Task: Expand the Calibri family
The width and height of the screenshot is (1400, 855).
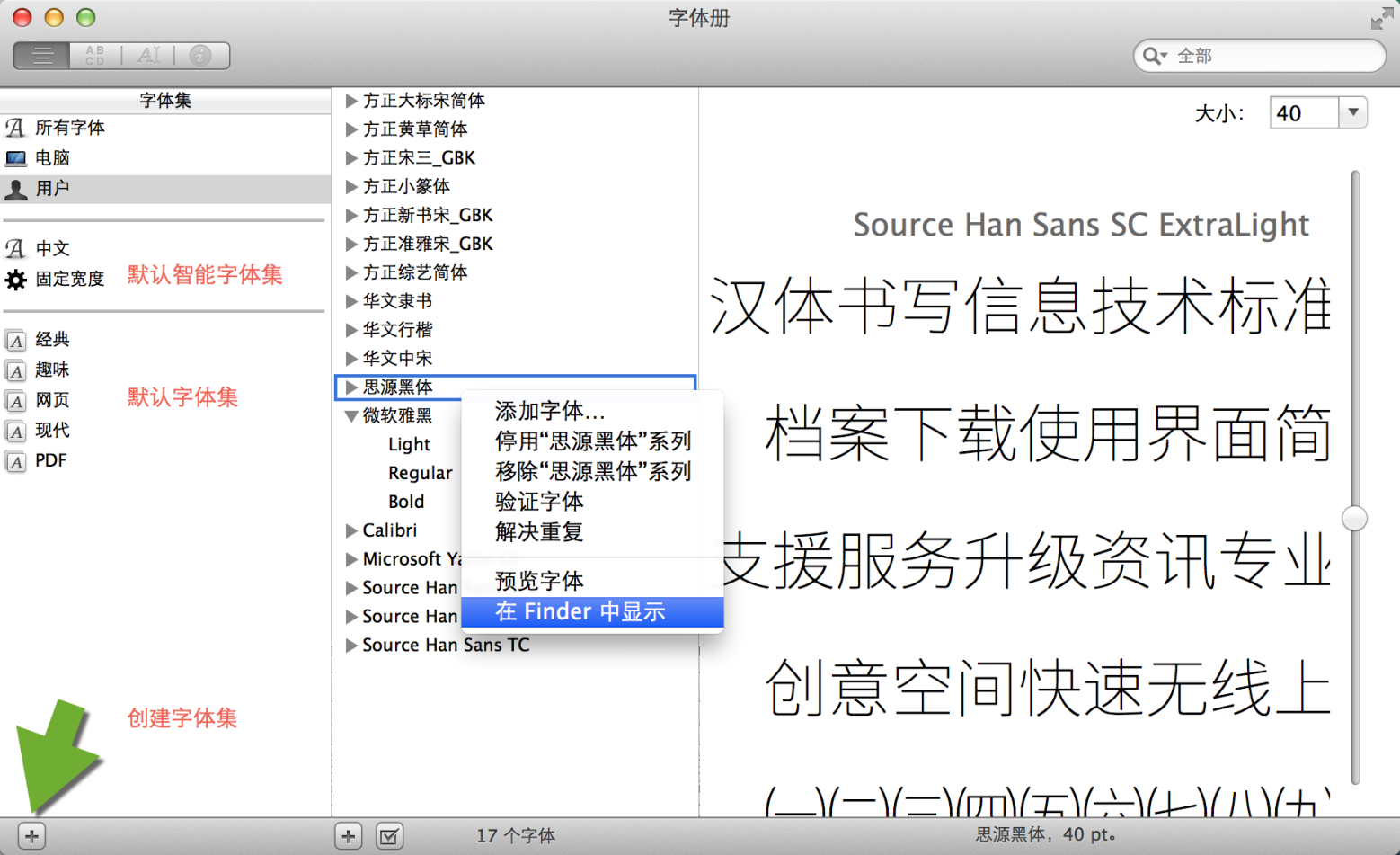Action: pos(351,530)
